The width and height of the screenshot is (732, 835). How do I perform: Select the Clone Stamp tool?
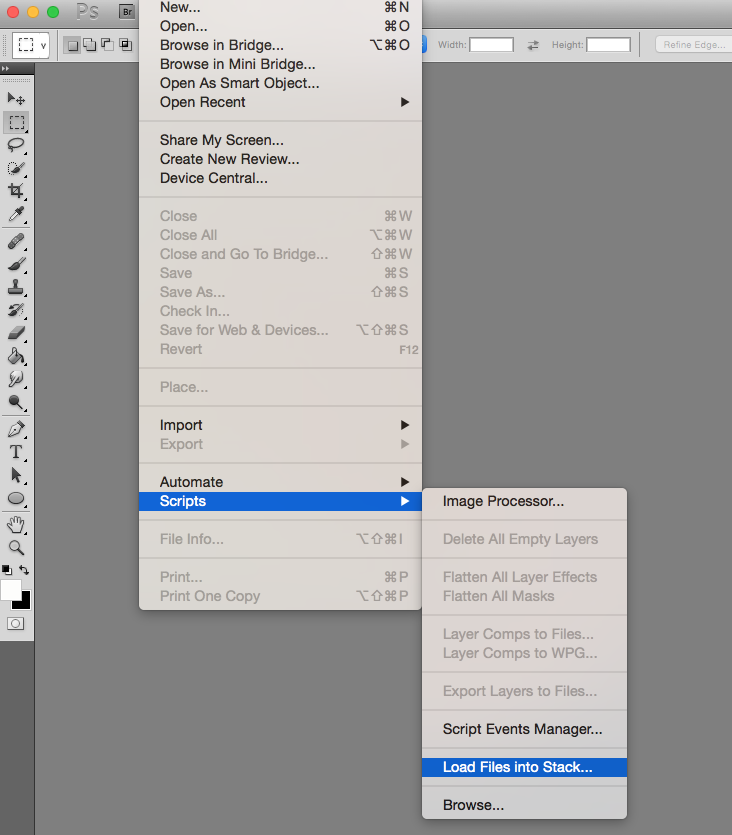pyautogui.click(x=16, y=287)
